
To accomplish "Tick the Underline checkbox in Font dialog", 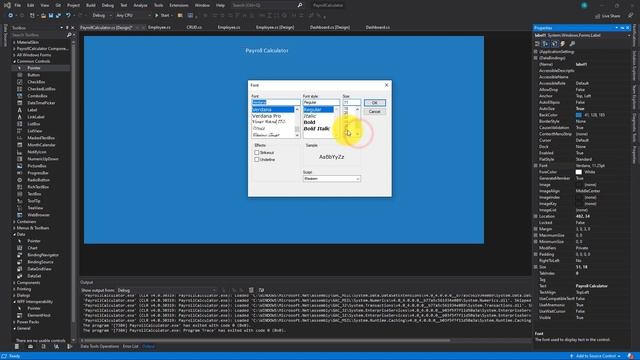I will 257,160.
